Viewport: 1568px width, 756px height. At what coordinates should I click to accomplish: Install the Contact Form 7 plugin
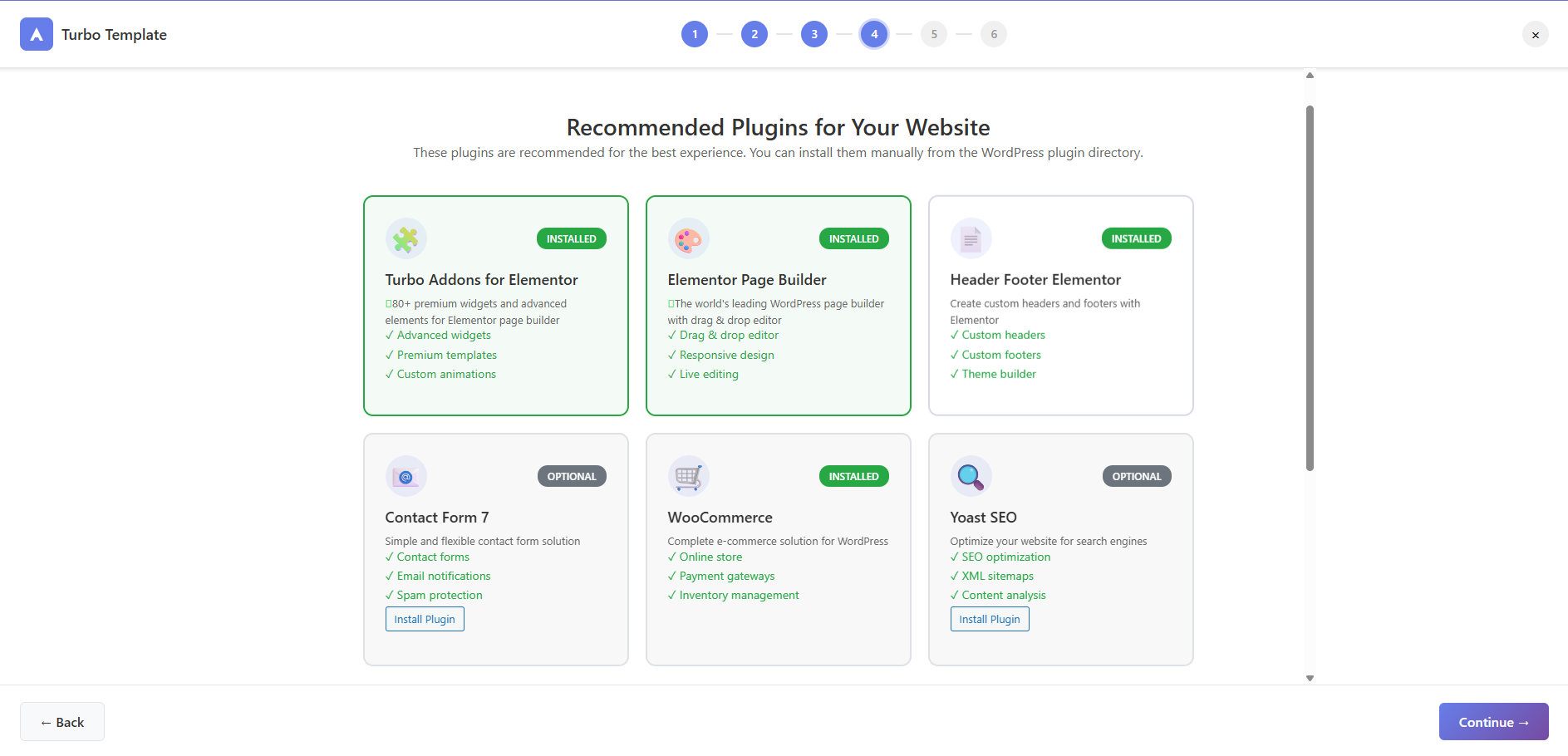pyautogui.click(x=425, y=619)
